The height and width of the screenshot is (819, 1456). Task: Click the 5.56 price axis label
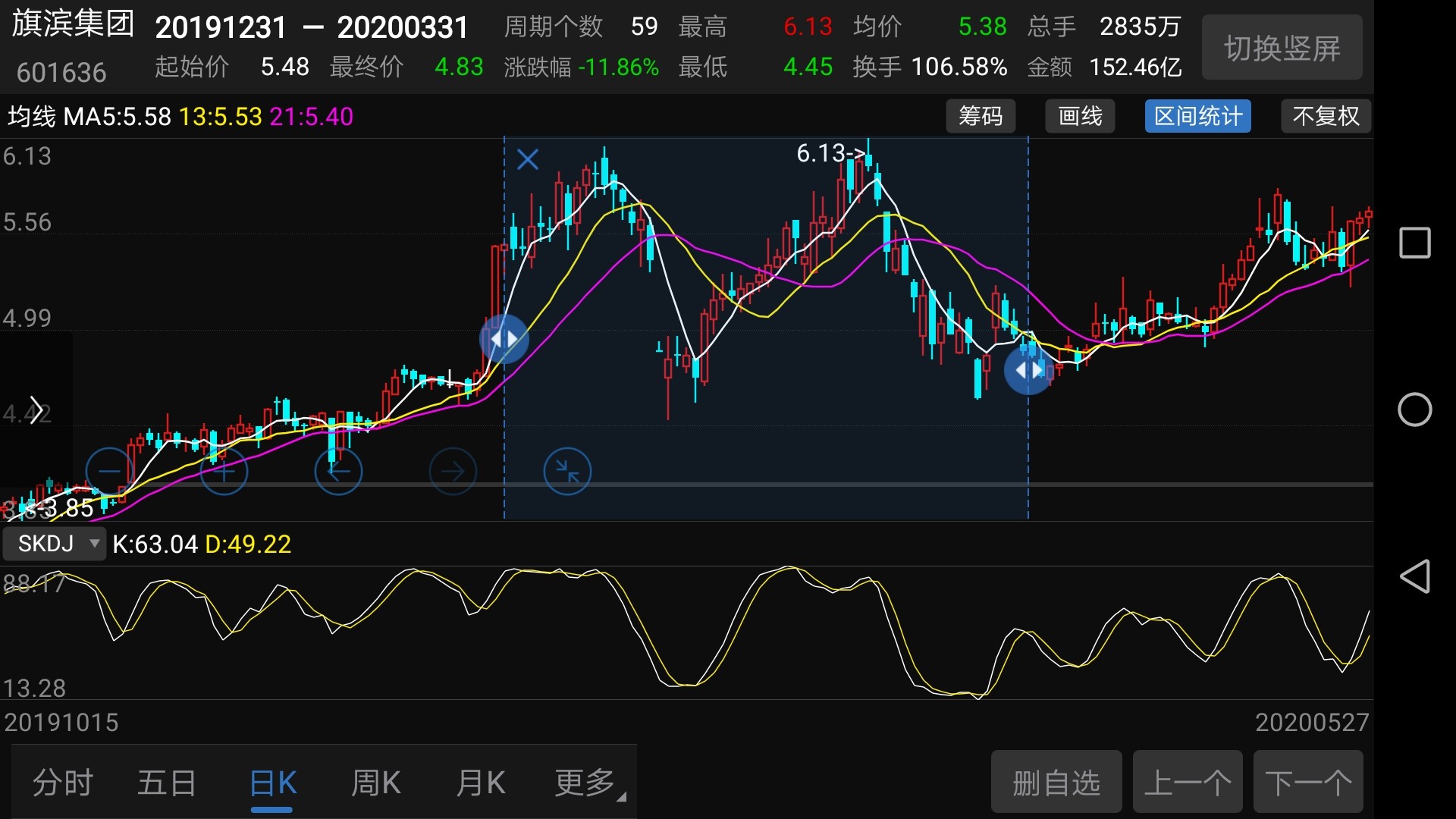pos(27,223)
